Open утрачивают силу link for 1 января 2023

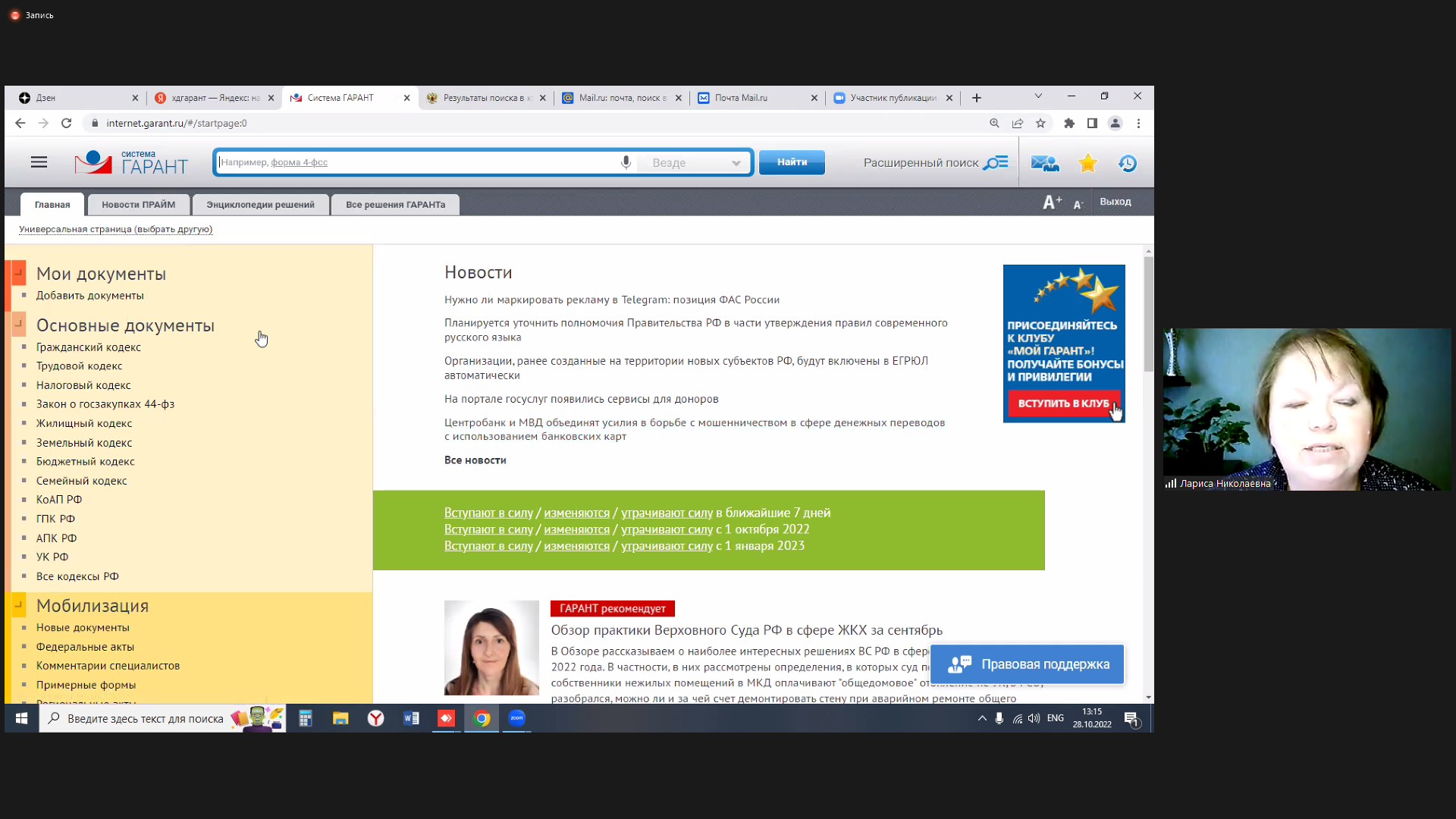[667, 546]
